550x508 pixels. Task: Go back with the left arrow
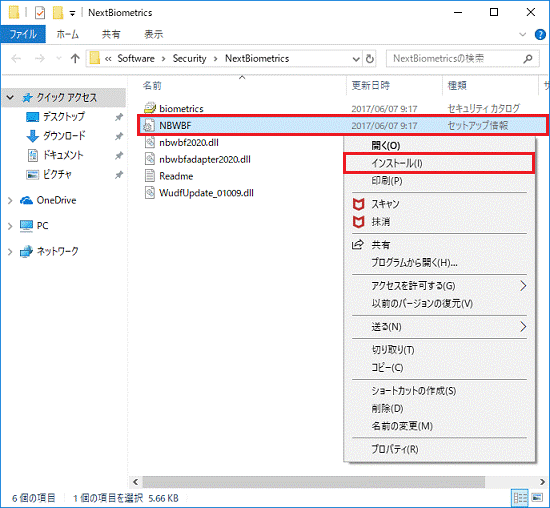[x=16, y=59]
